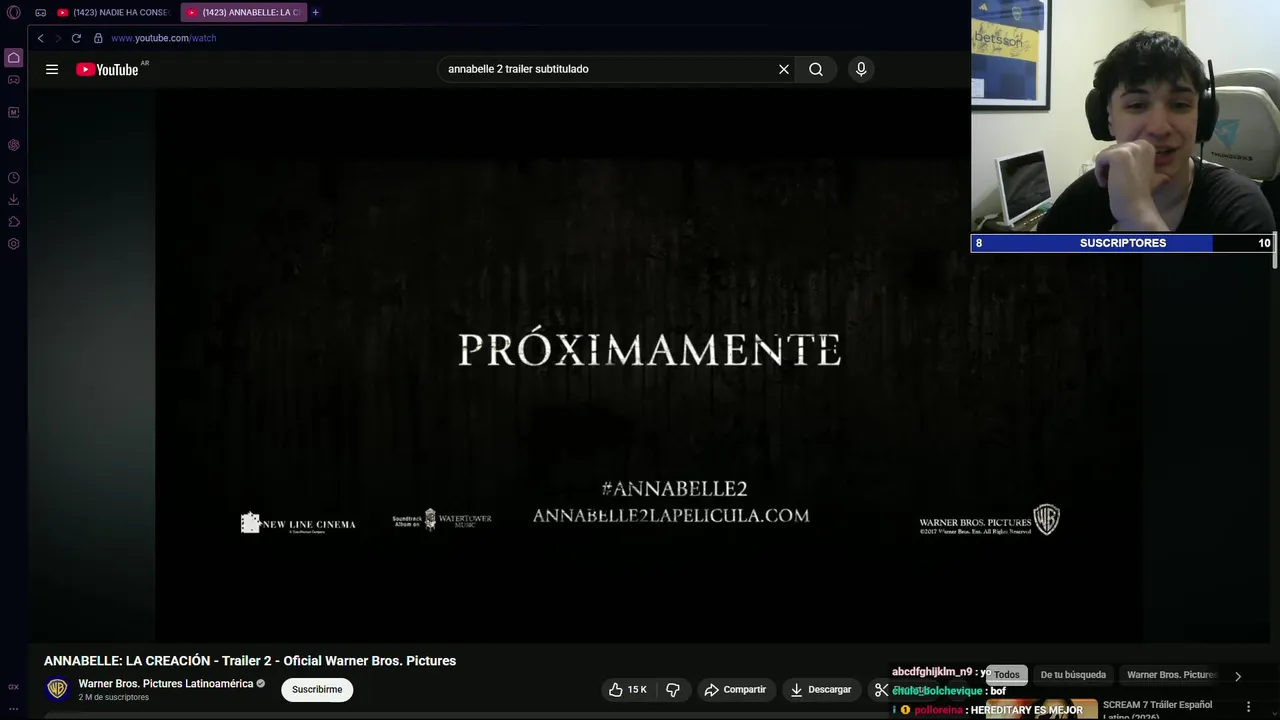The width and height of the screenshot is (1280, 720).
Task: Click the video player PRÓXIMAMENTE frame
Action: click(x=649, y=365)
